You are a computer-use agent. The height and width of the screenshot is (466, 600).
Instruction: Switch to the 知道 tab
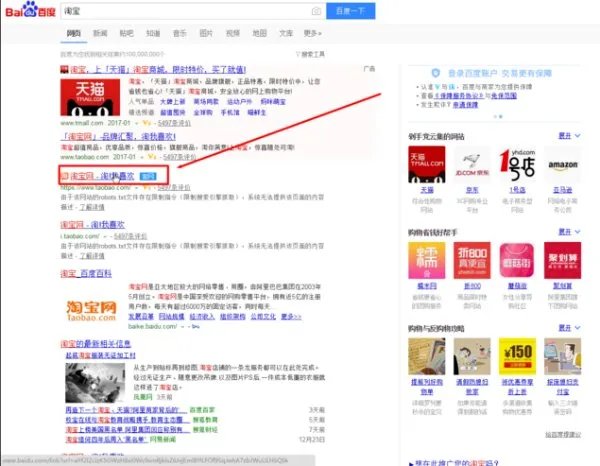click(x=153, y=33)
